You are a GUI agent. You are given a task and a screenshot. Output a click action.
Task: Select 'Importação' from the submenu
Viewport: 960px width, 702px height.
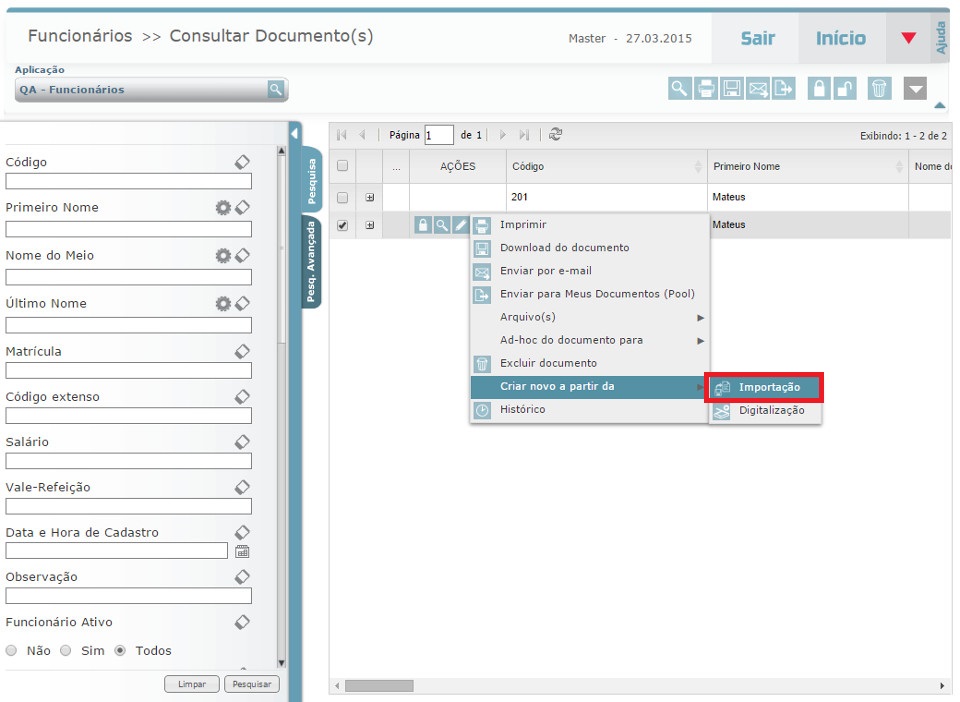tap(768, 388)
